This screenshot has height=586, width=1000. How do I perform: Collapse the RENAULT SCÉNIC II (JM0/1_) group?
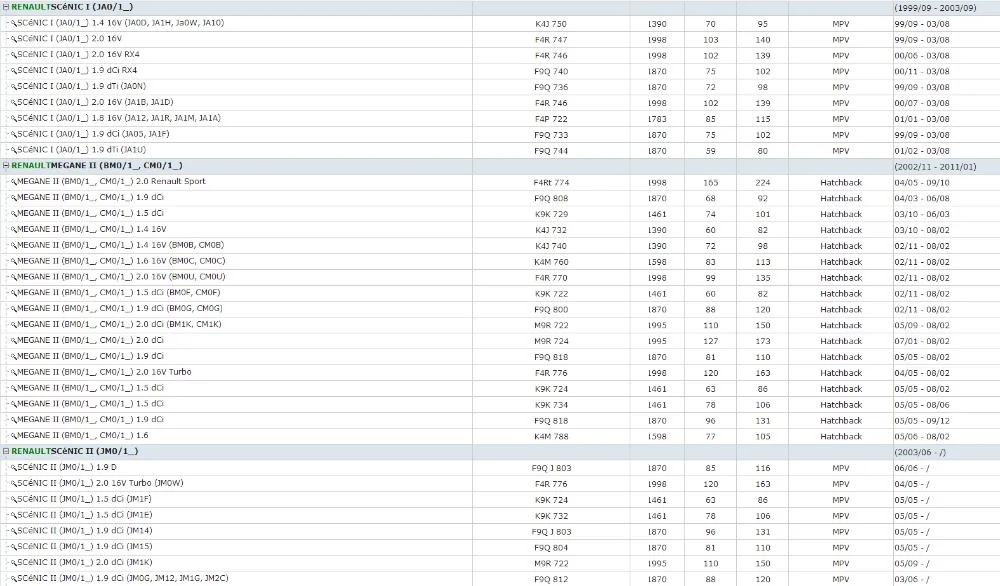click(x=6, y=451)
